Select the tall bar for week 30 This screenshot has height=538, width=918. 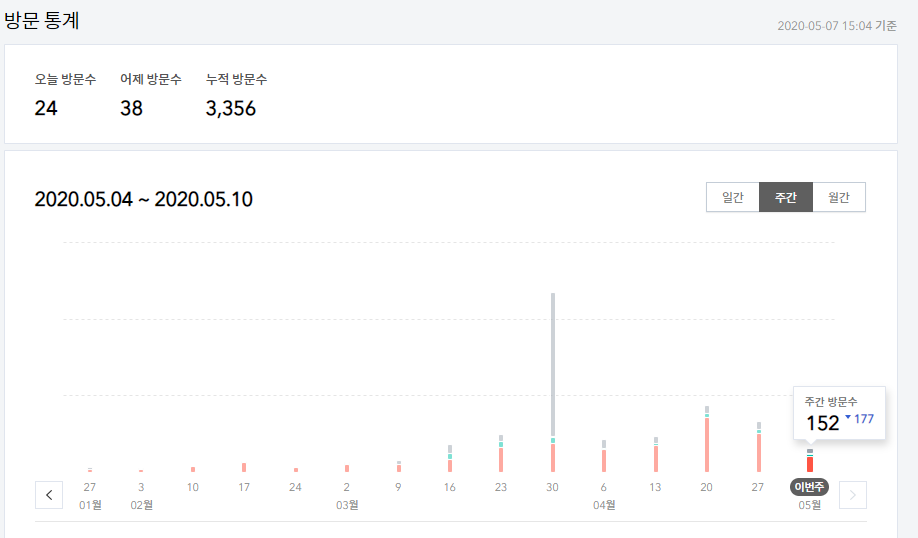[553, 382]
